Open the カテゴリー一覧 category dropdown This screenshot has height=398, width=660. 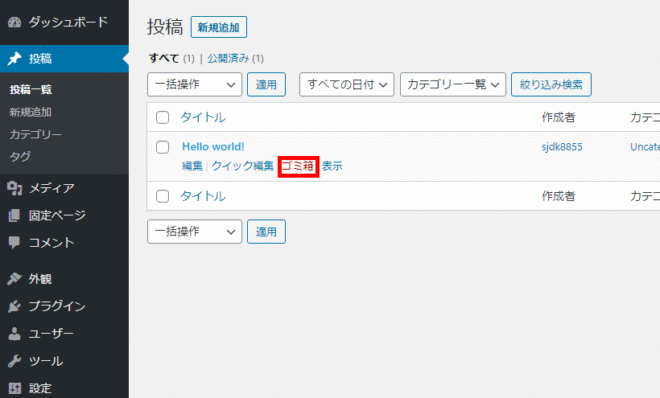coord(453,85)
